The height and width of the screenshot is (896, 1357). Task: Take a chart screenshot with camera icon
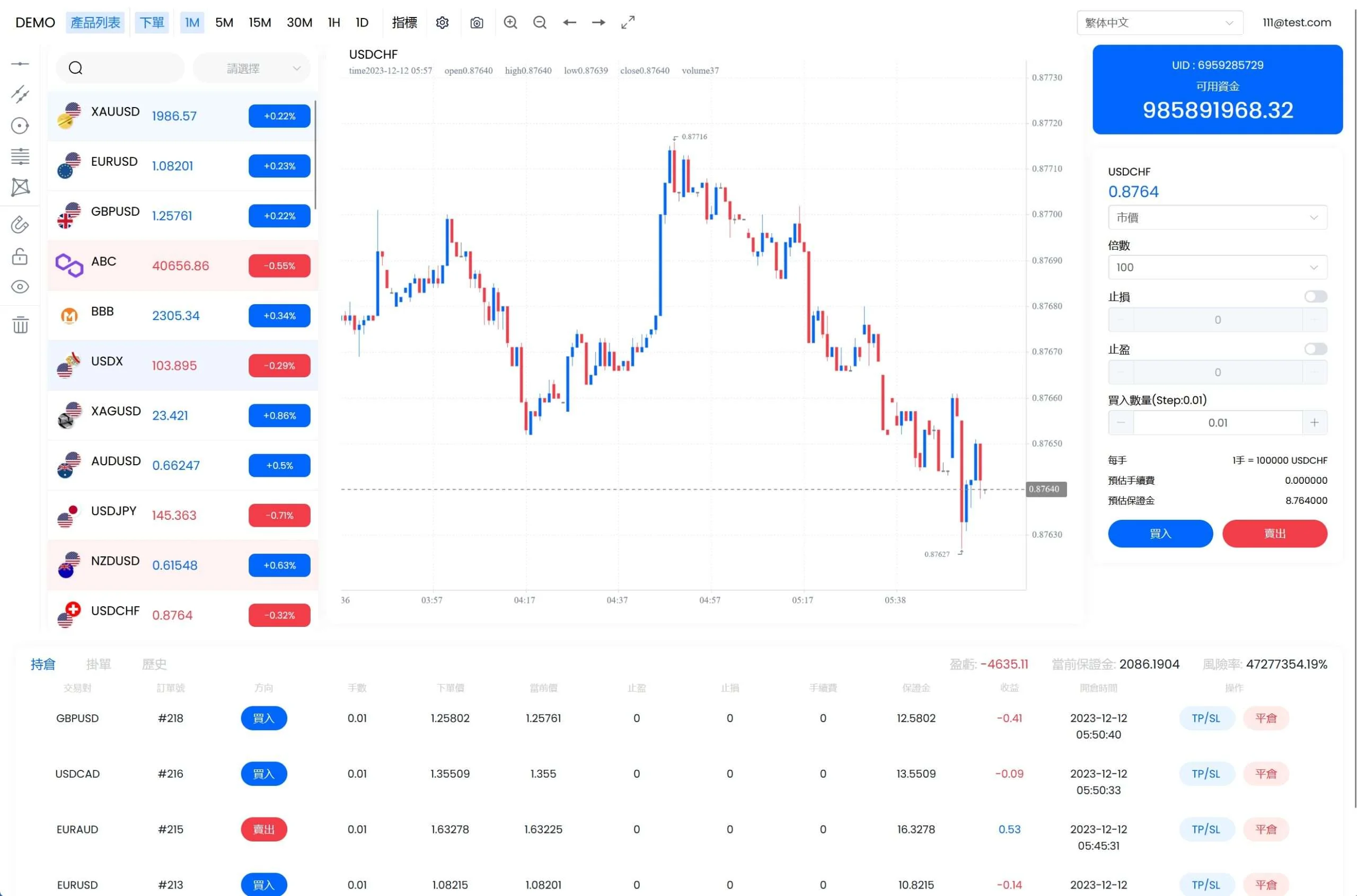(x=476, y=23)
